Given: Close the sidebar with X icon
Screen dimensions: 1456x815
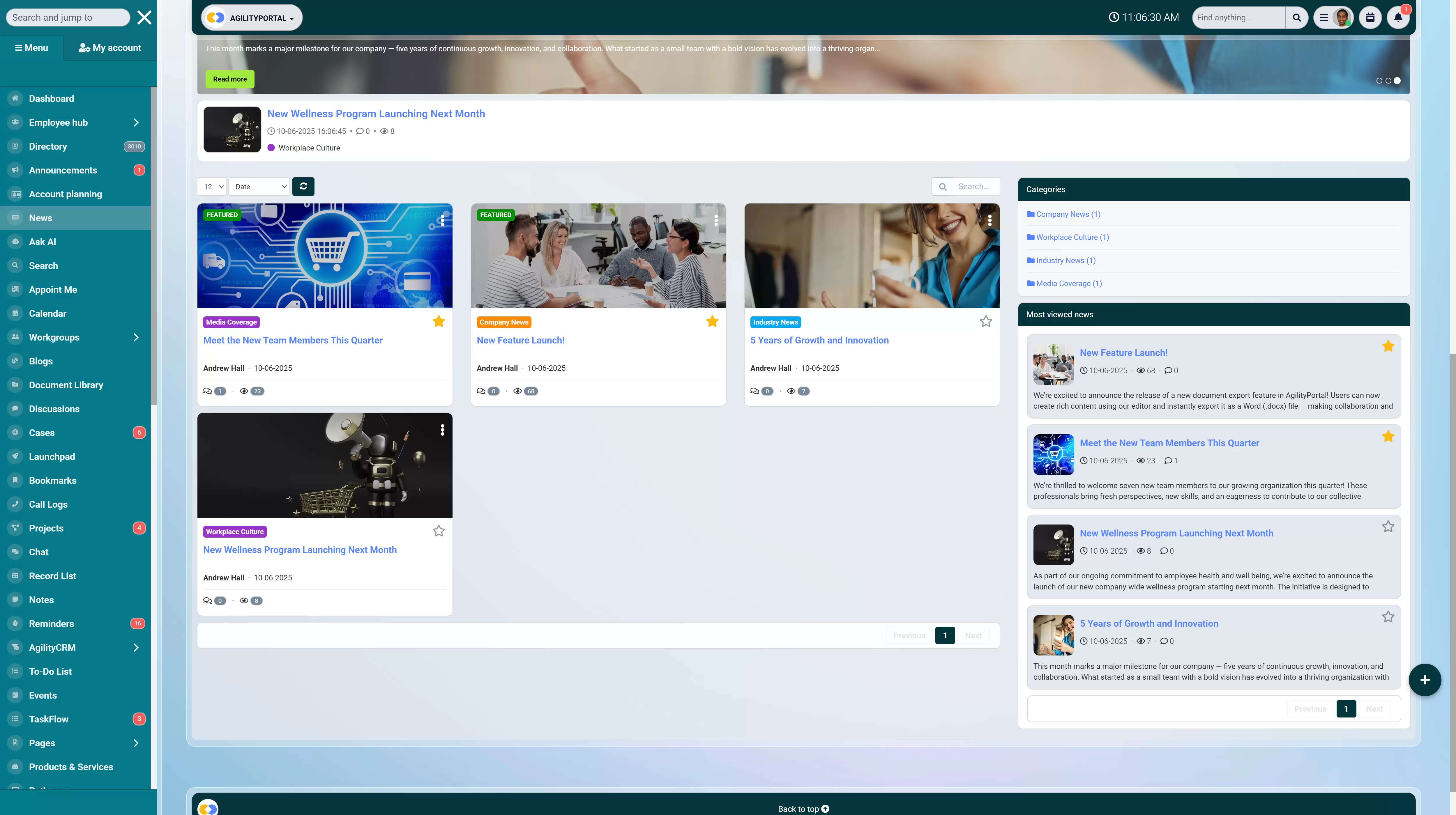Looking at the screenshot, I should (144, 17).
